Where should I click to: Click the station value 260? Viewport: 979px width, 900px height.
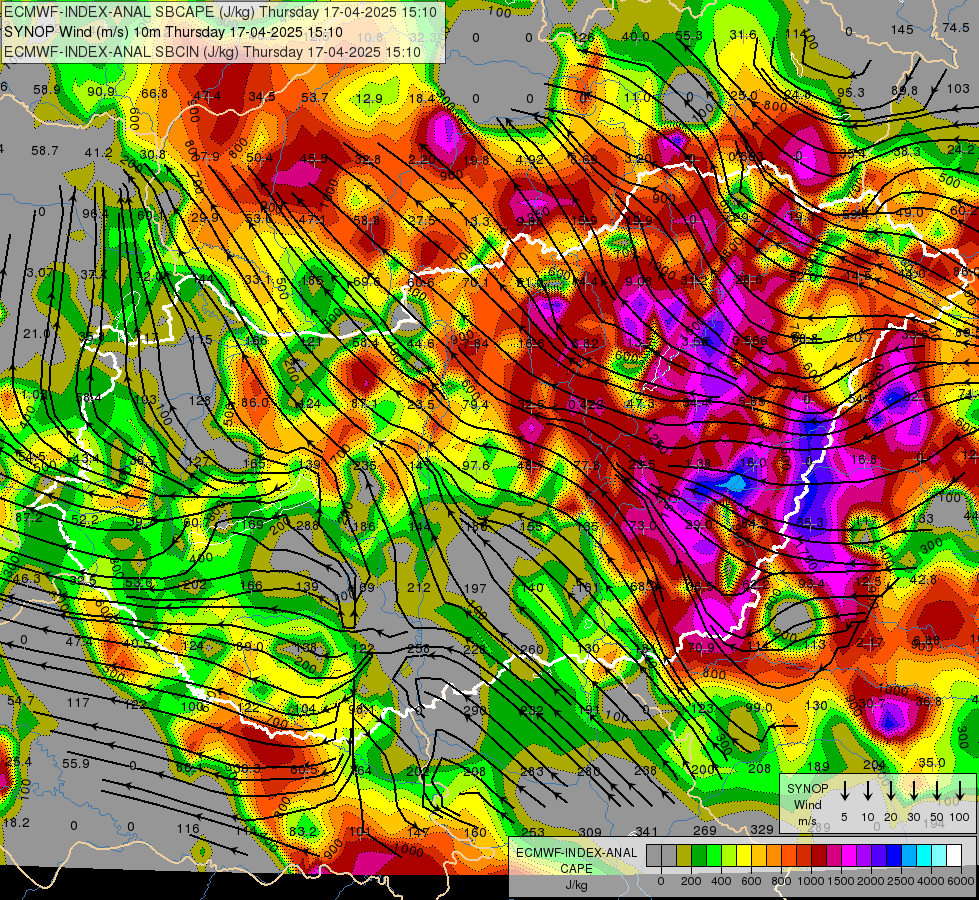pos(531,650)
